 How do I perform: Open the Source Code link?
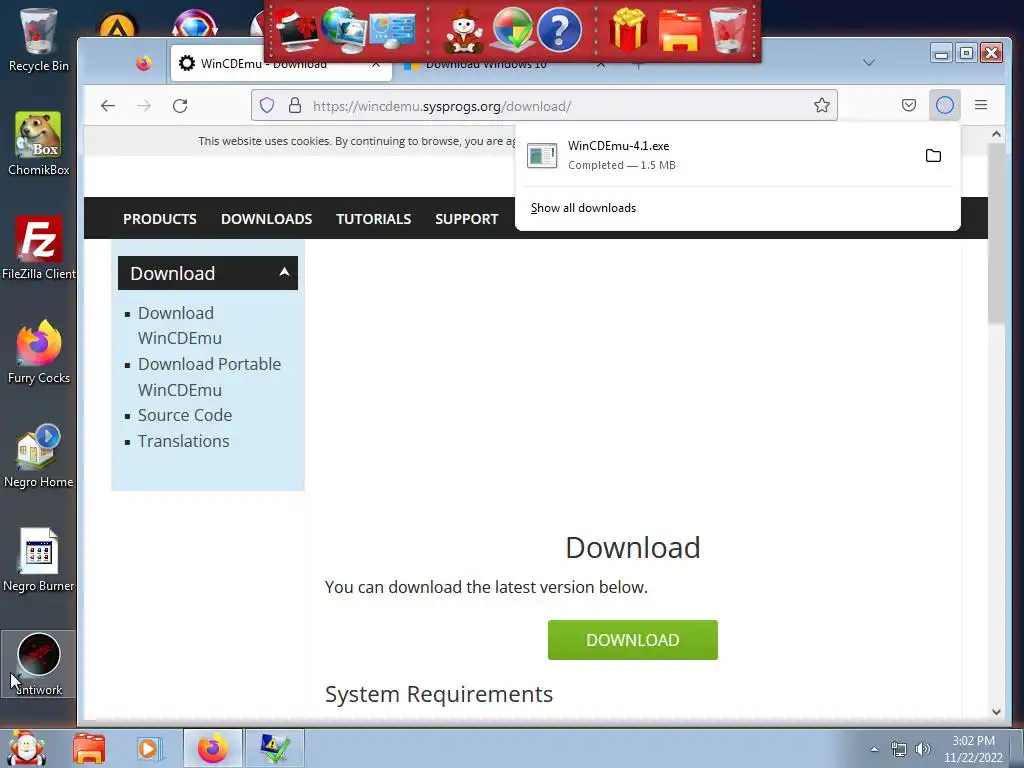tap(185, 415)
